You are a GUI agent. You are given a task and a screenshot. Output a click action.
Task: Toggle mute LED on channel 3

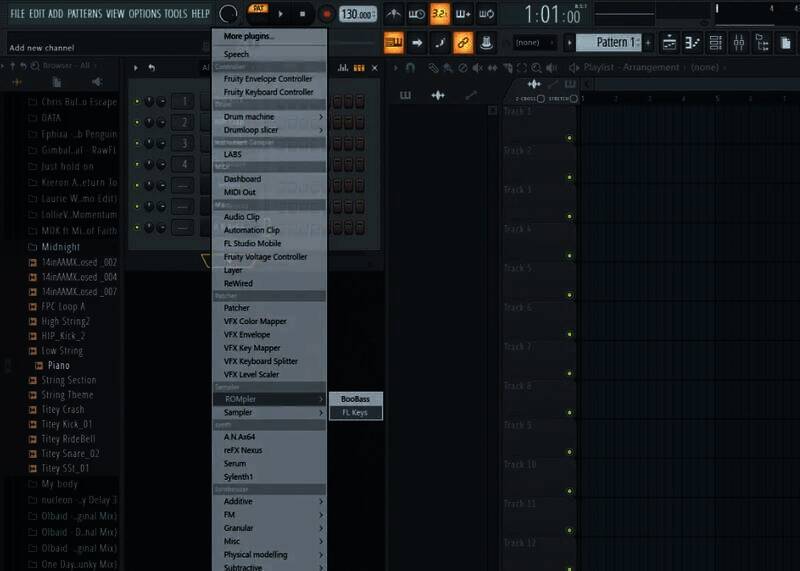137,143
